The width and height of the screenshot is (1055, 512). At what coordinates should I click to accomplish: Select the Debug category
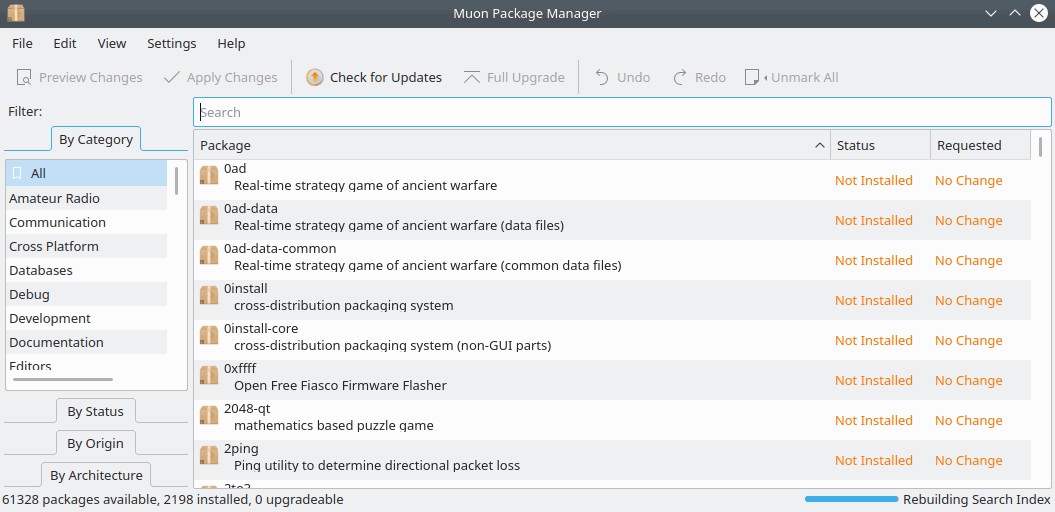(86, 294)
